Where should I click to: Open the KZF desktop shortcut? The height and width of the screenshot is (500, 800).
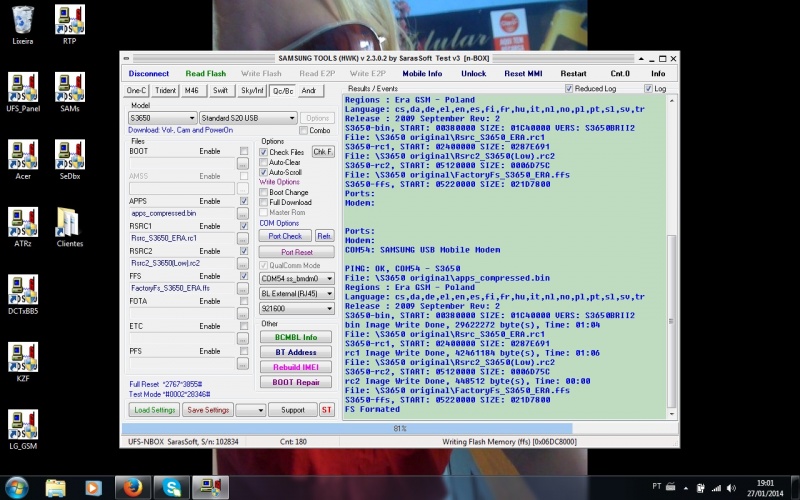tap(23, 361)
